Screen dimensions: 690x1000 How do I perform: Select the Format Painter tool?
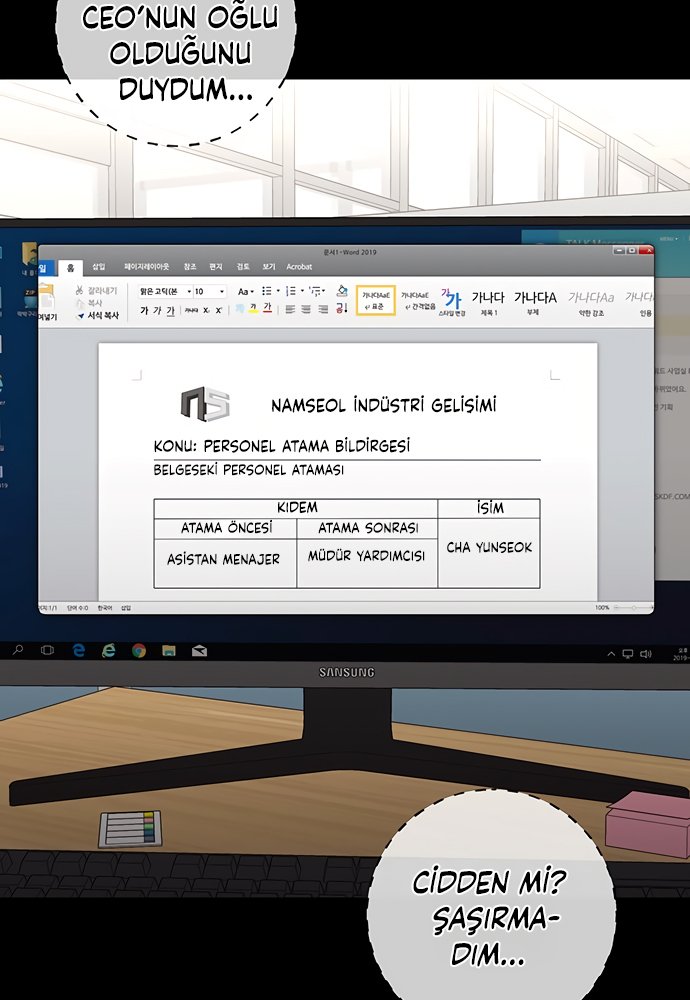pyautogui.click(x=82, y=315)
